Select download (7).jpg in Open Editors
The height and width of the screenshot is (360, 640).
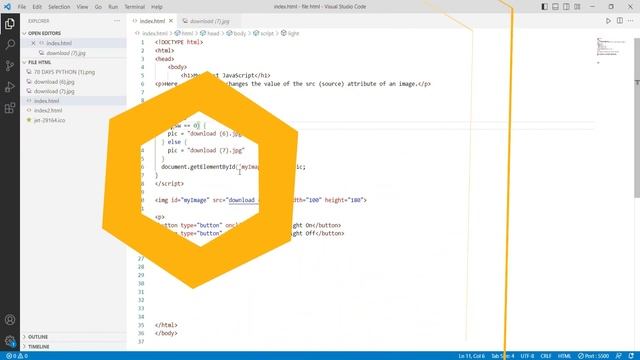click(66, 53)
